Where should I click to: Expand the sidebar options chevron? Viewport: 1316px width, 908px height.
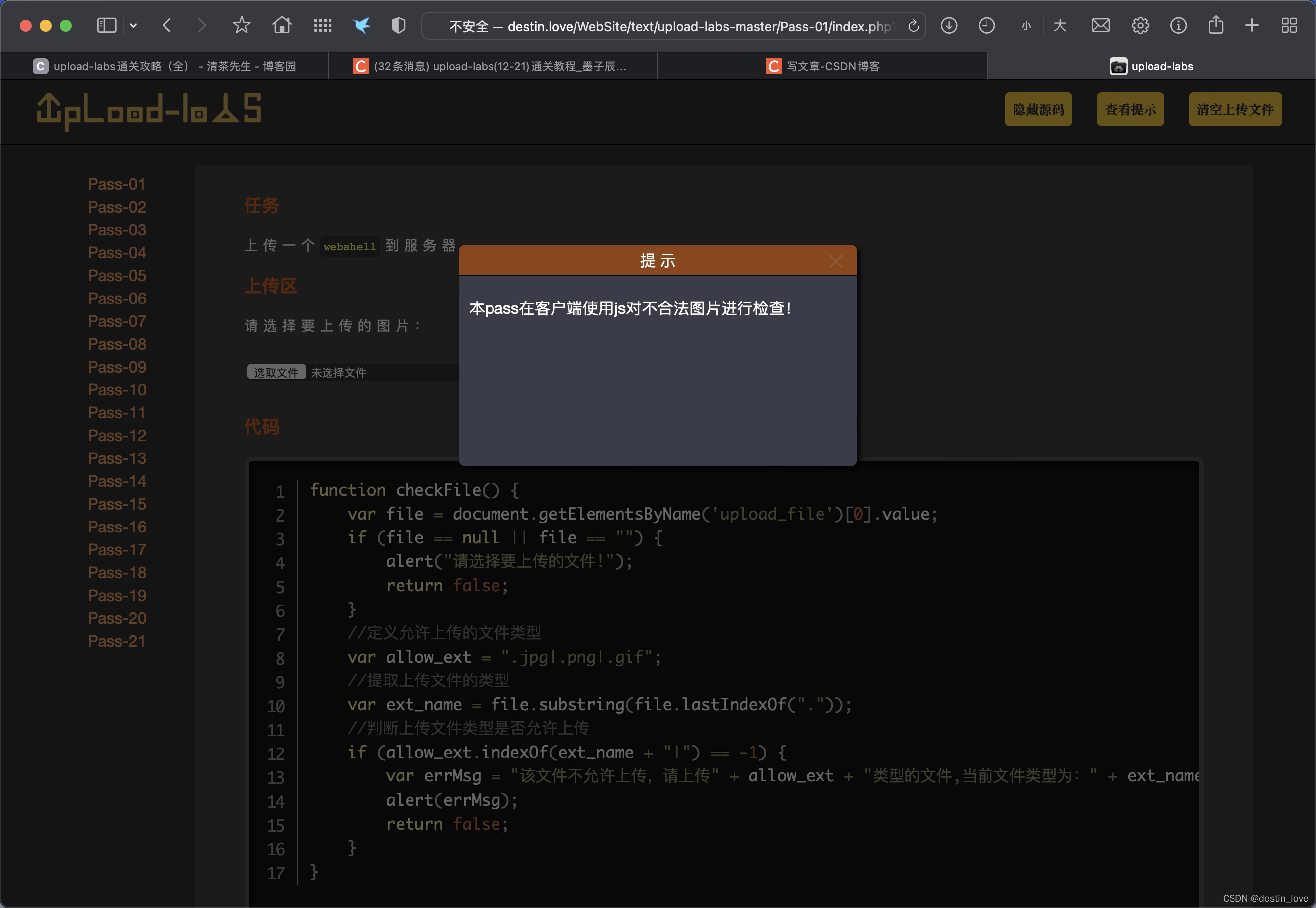tap(133, 26)
